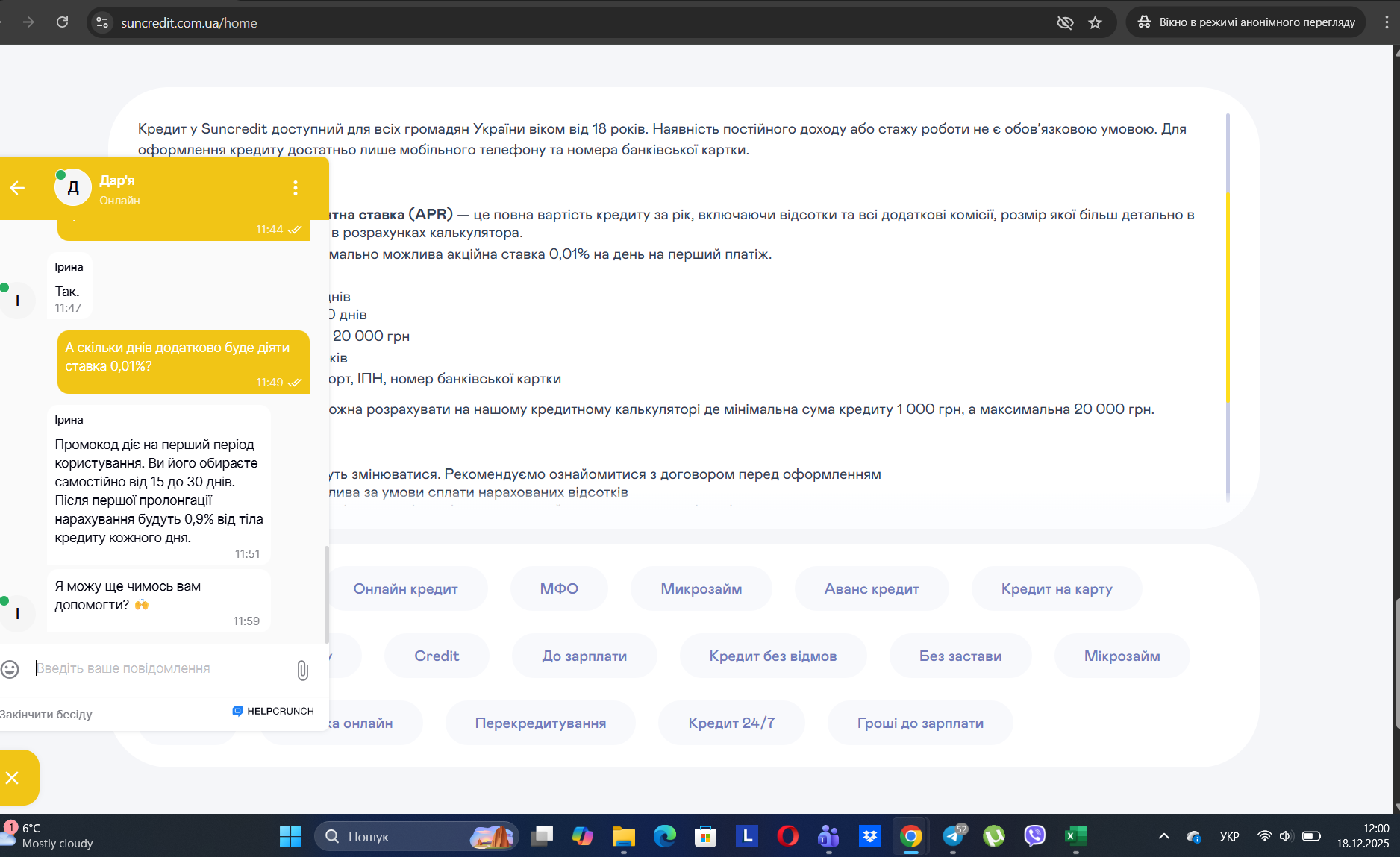
Task: Click the Credit tag
Action: coord(437,656)
